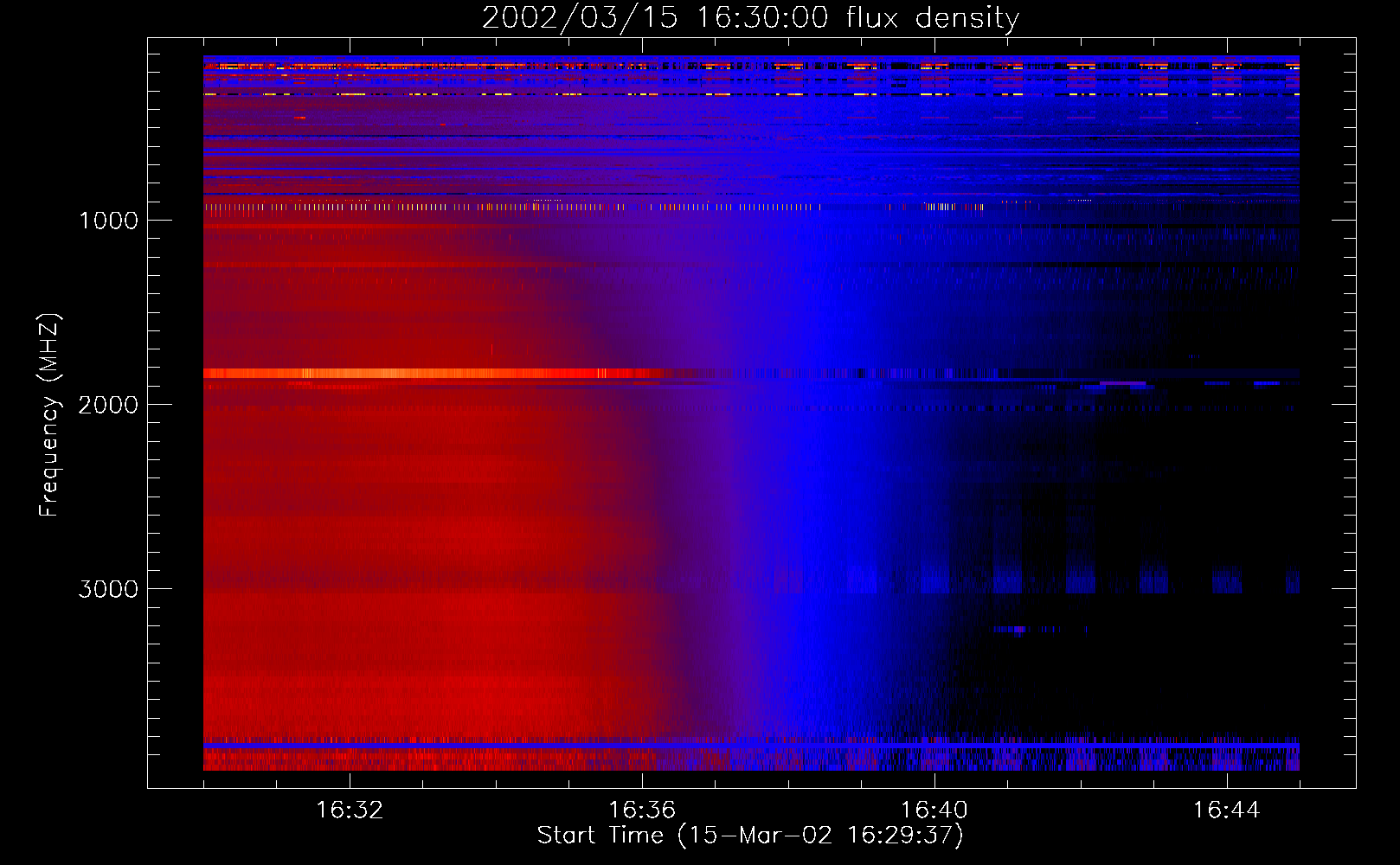Select the 2000 frequency axis label
Viewport: 1400px width, 865px height.
pyautogui.click(x=108, y=405)
